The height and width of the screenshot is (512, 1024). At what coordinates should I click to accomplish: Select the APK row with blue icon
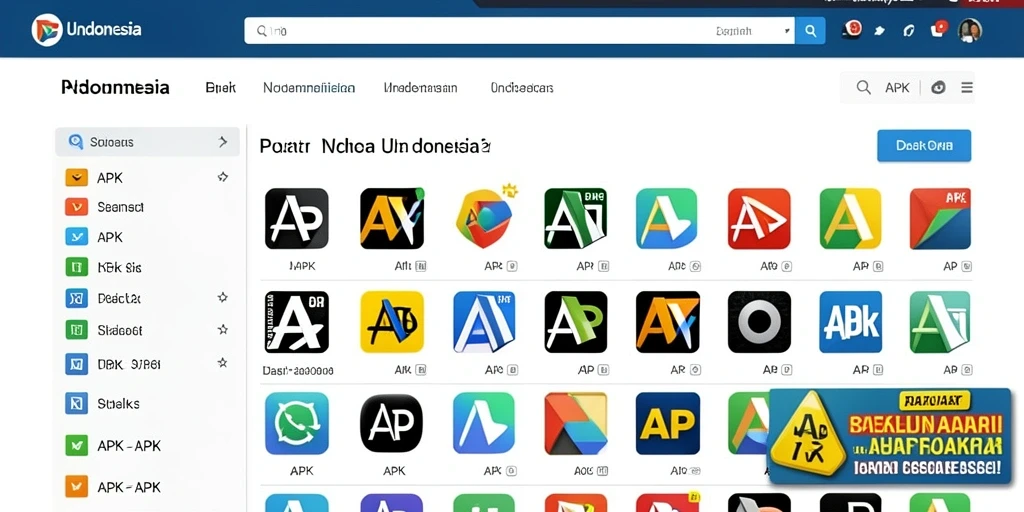[147, 236]
